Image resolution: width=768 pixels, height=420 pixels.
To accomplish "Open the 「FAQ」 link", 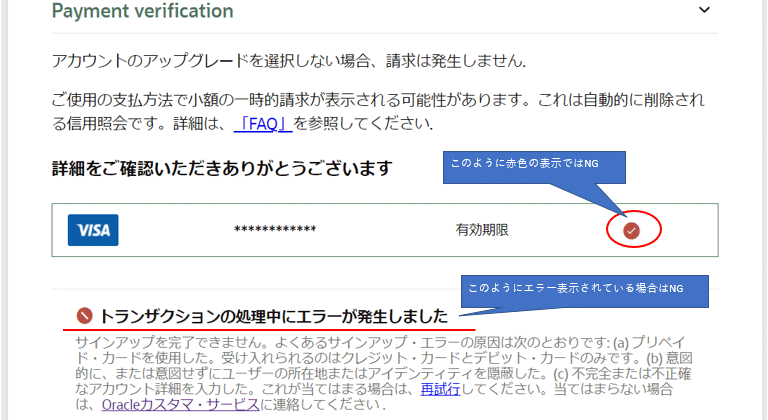I will (263, 124).
